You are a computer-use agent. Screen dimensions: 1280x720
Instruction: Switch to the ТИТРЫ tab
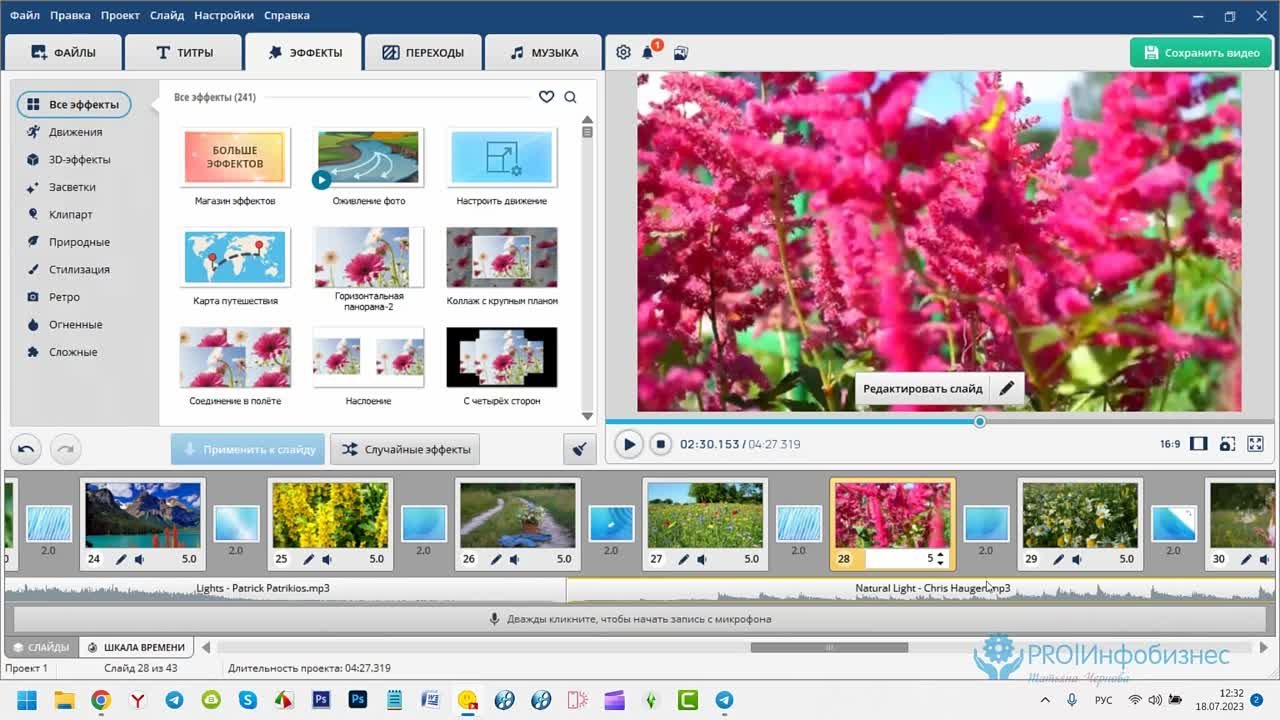(x=184, y=53)
